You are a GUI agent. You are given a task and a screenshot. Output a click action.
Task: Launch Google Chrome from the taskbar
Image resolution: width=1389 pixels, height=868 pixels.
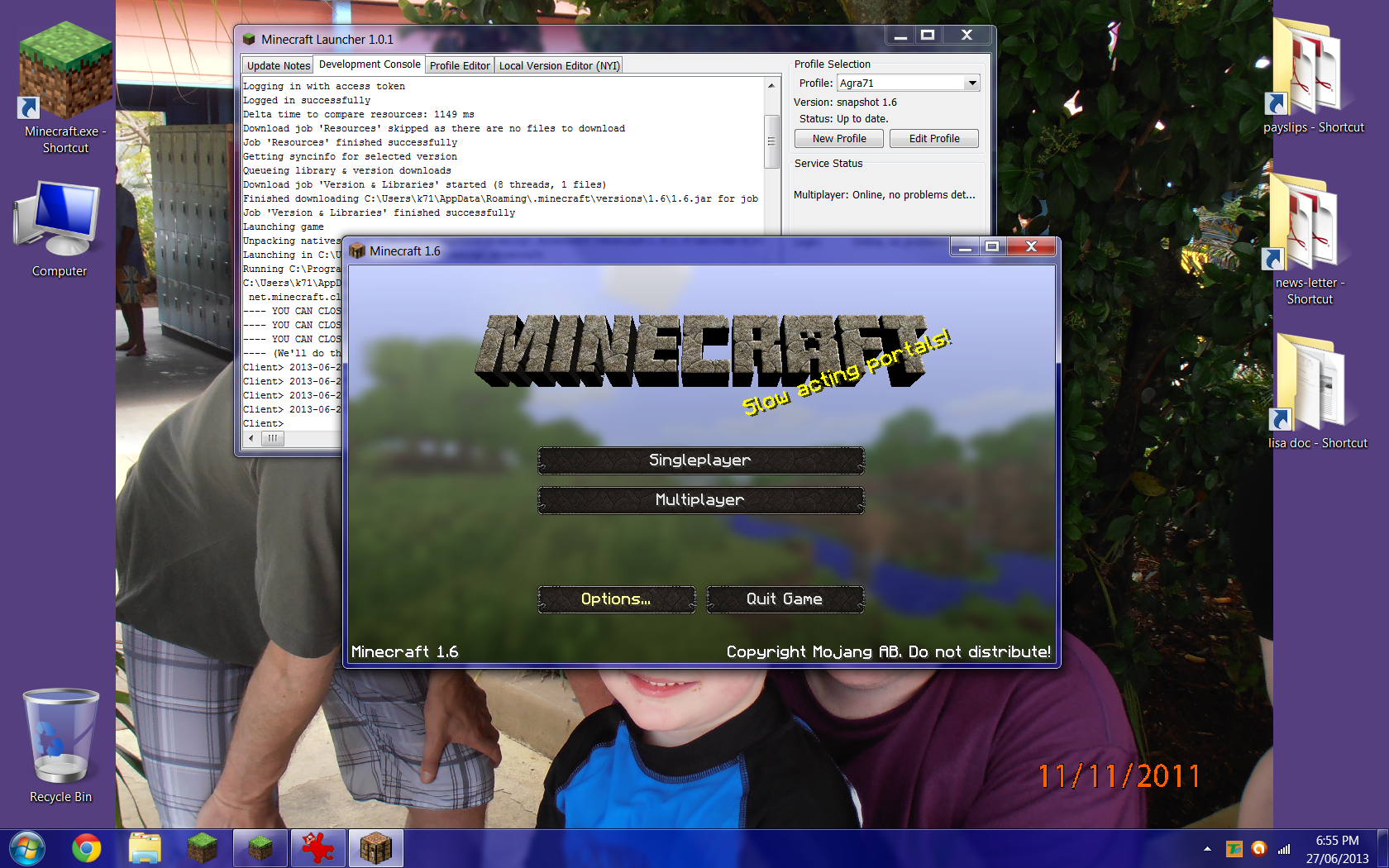(86, 848)
